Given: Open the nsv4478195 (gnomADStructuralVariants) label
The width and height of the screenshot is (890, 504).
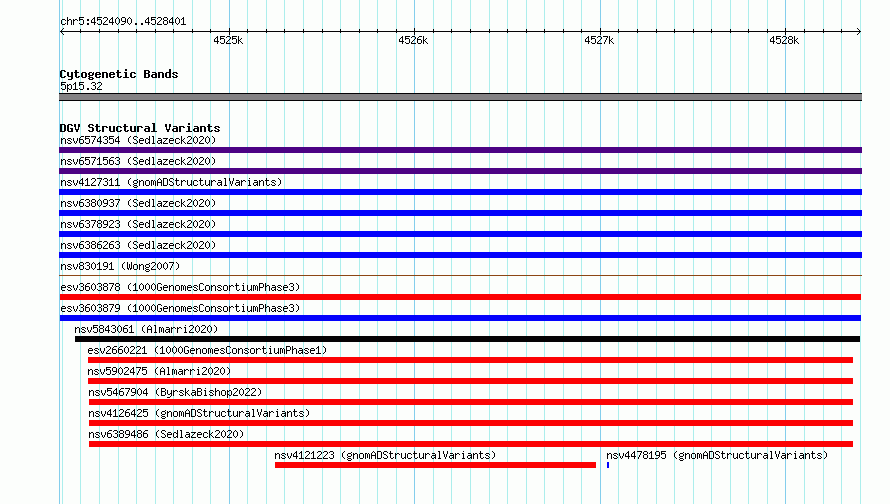Looking at the screenshot, I should (717, 455).
